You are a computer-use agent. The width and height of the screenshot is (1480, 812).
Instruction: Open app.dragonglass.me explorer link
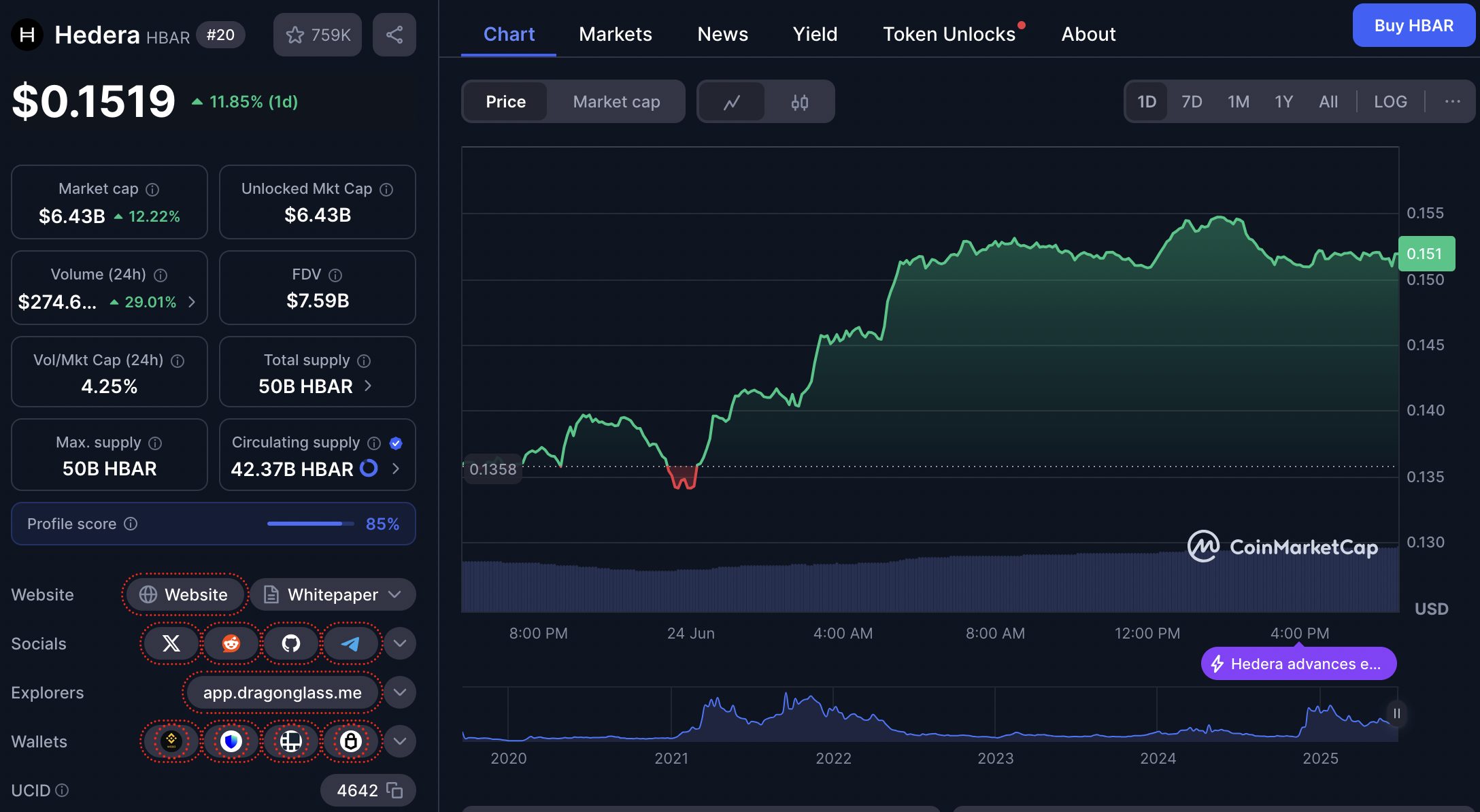tap(282, 692)
